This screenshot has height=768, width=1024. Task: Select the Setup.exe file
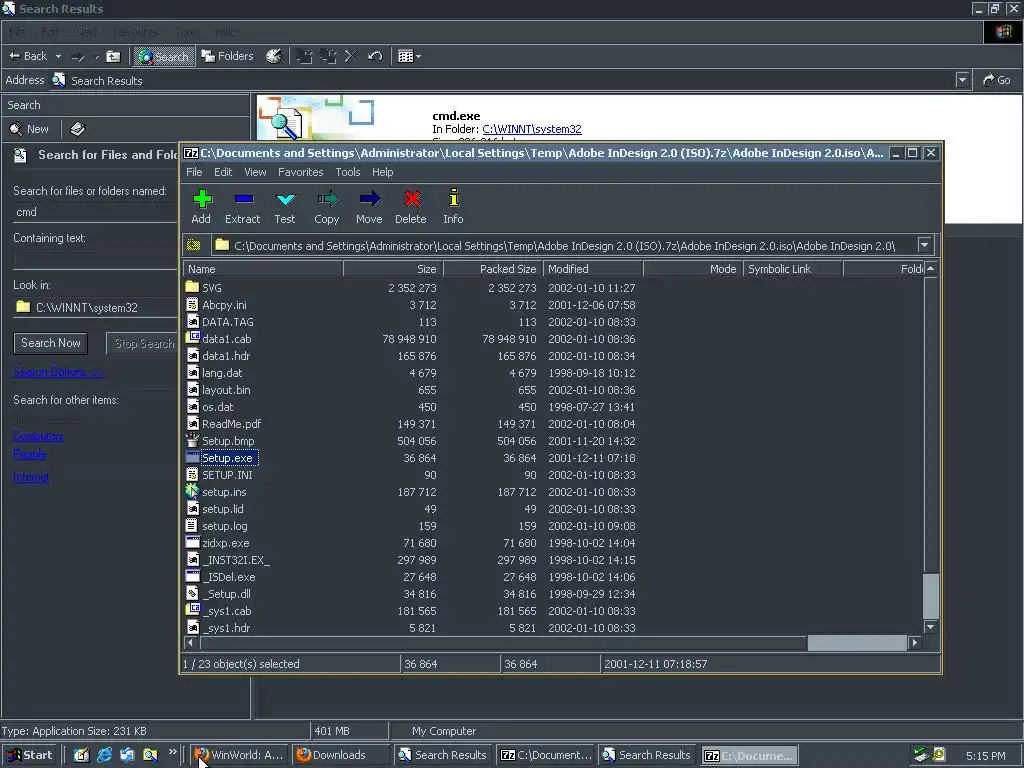(227, 458)
